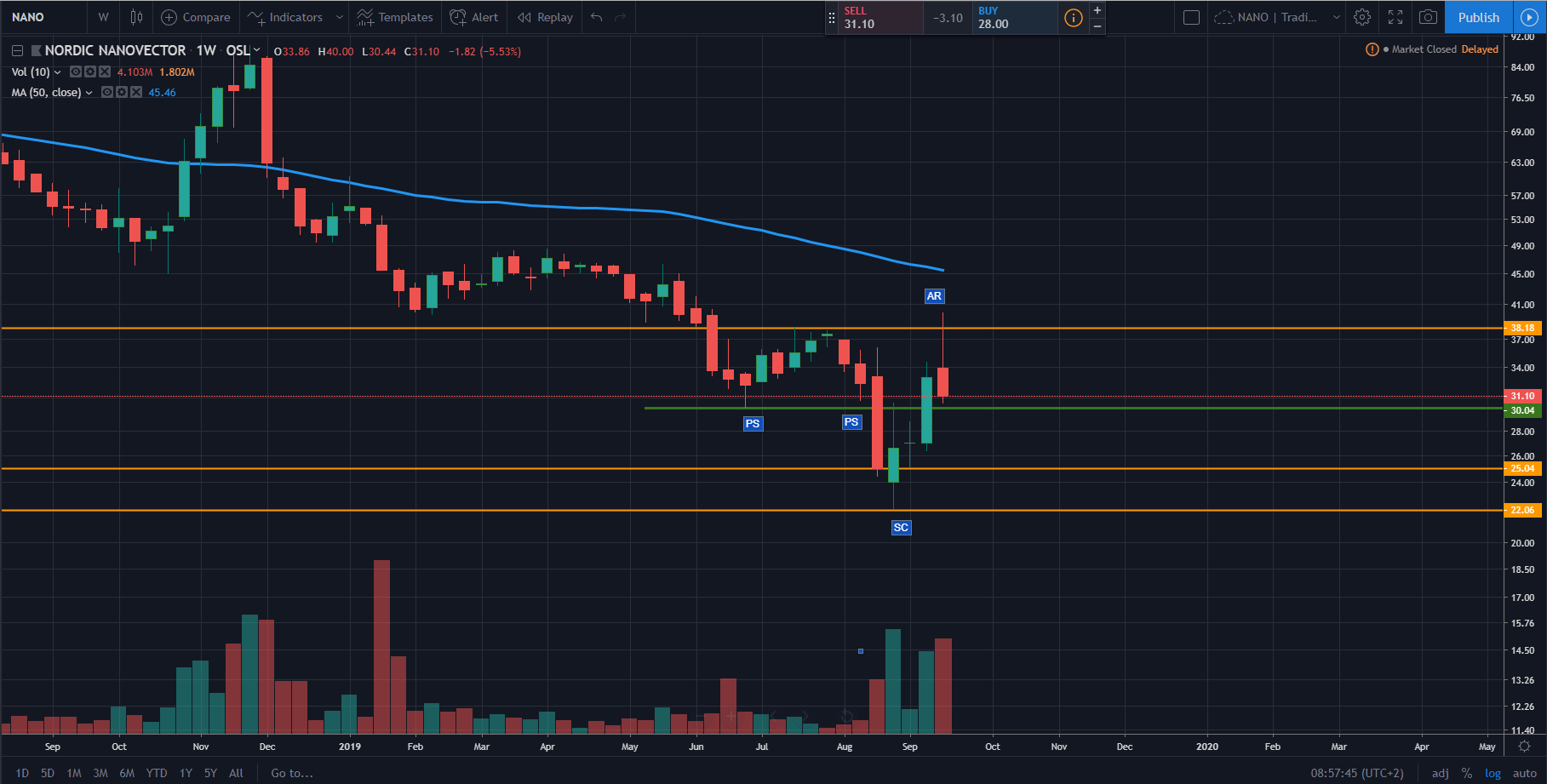The width and height of the screenshot is (1547, 784).
Task: Open Vol (10) indicator settings gear
Action: (x=90, y=72)
